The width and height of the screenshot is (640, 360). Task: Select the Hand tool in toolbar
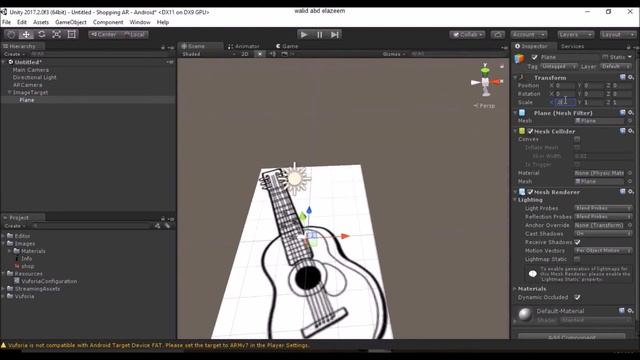coord(11,35)
